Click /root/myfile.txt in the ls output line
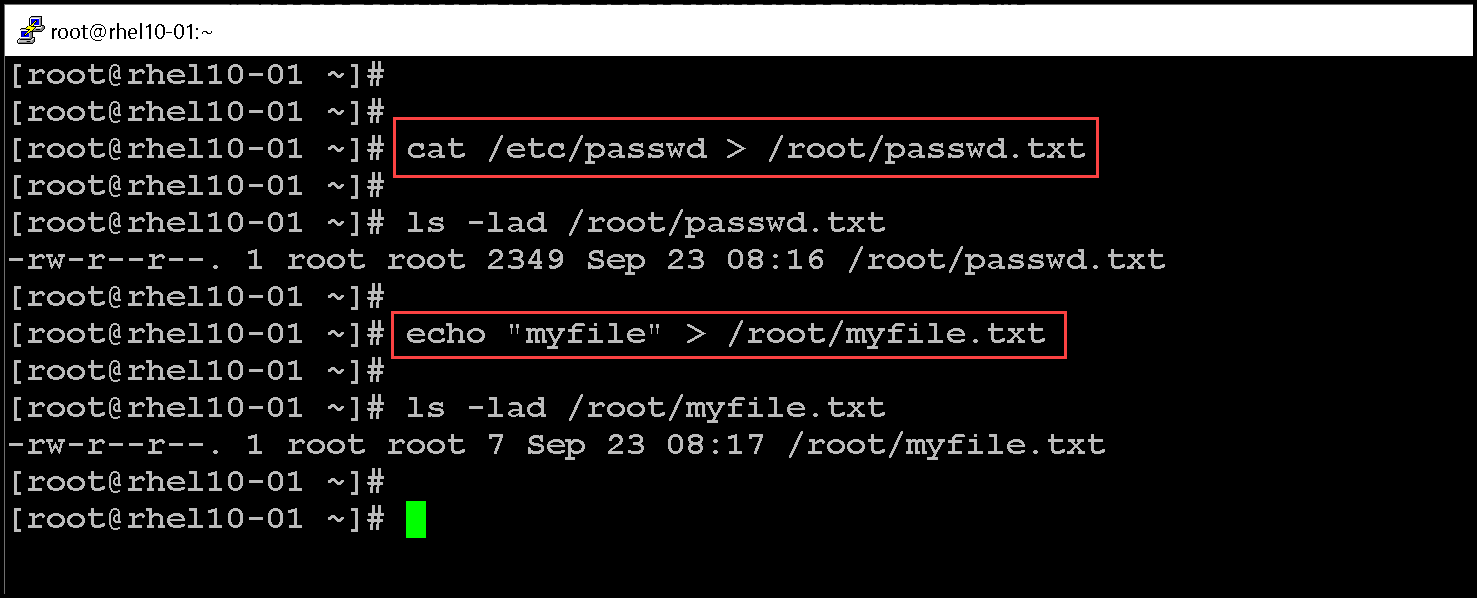 945,445
